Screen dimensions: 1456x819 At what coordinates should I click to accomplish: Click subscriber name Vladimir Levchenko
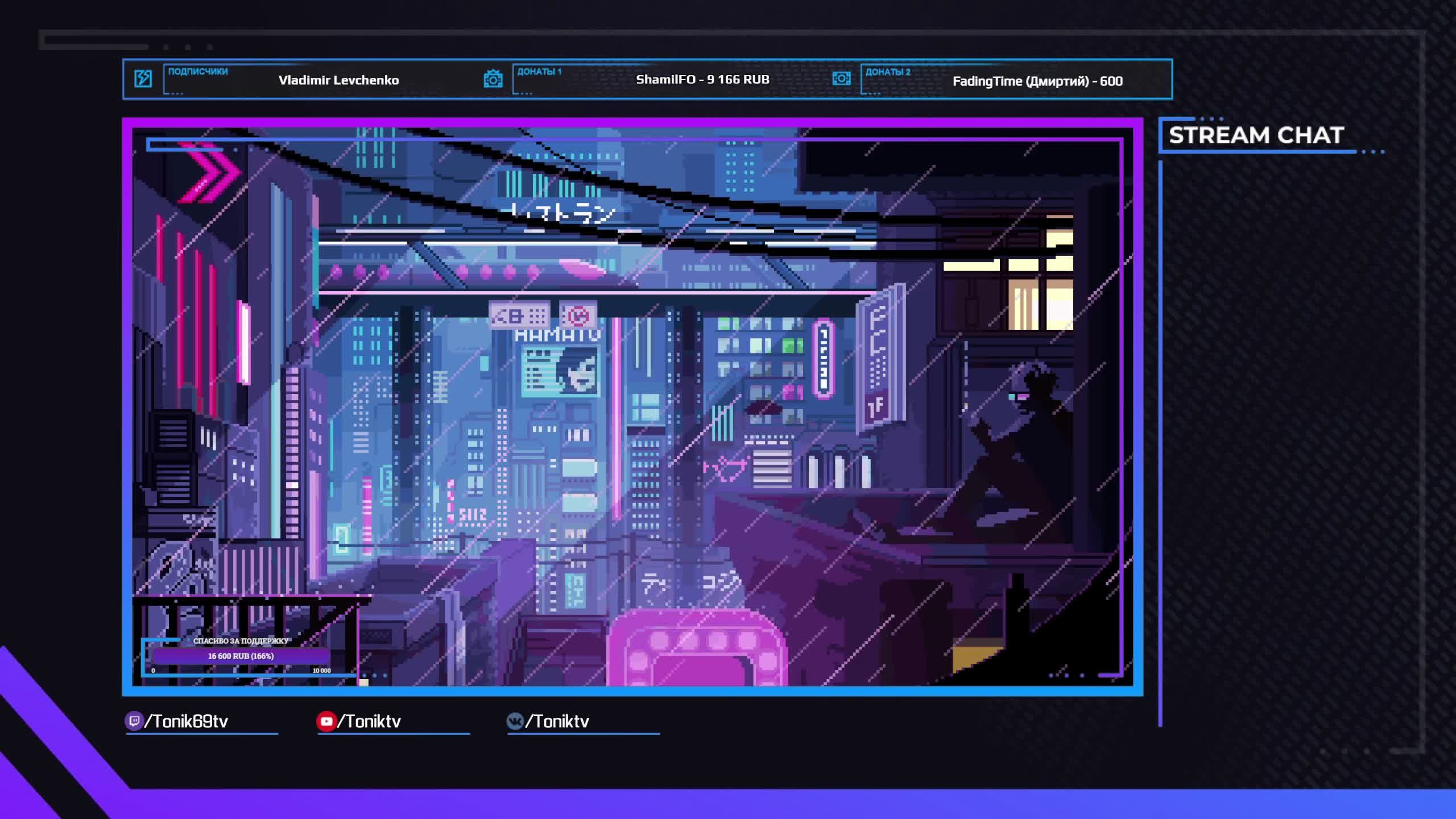pos(338,80)
